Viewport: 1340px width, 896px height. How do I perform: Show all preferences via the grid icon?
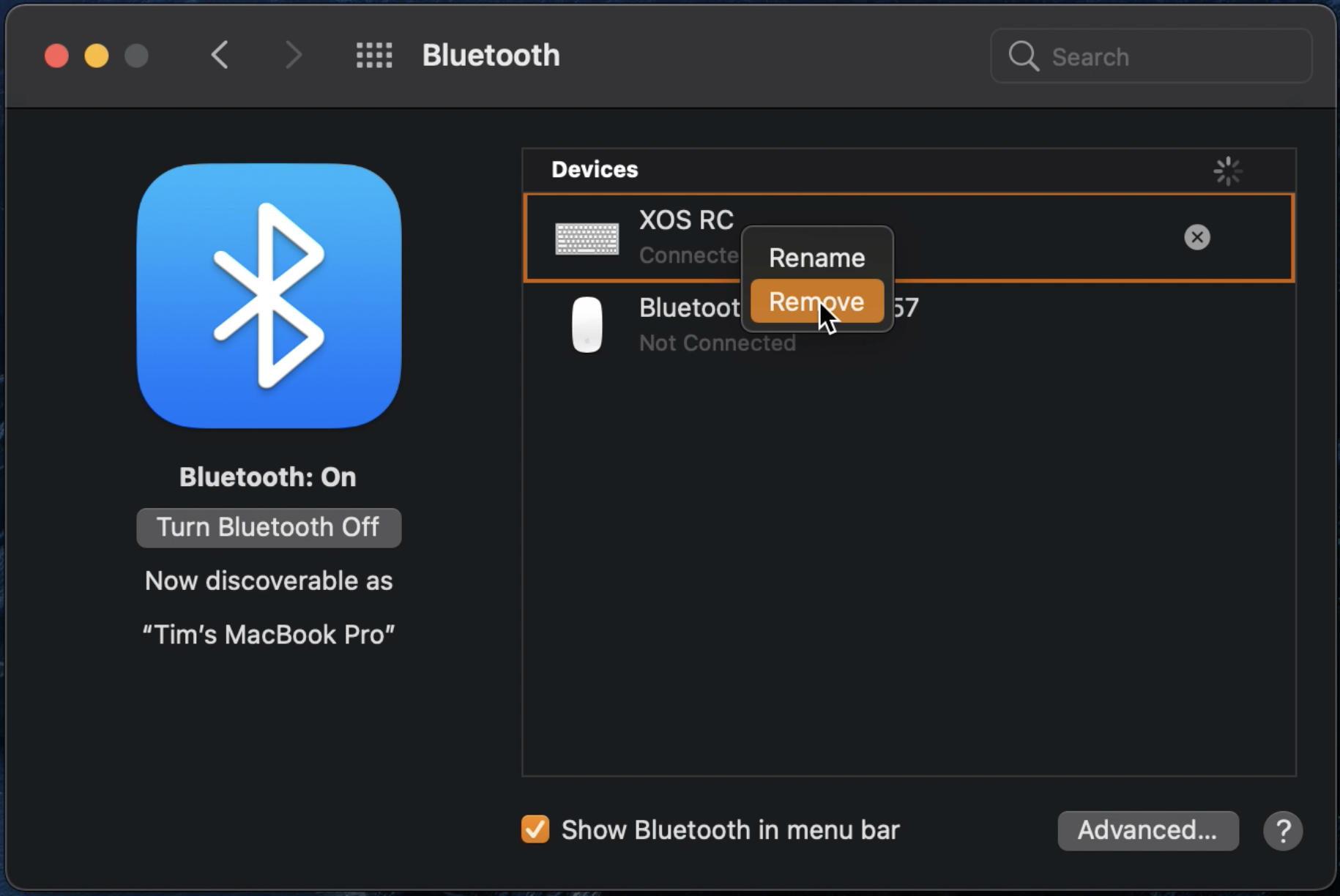pyautogui.click(x=374, y=55)
